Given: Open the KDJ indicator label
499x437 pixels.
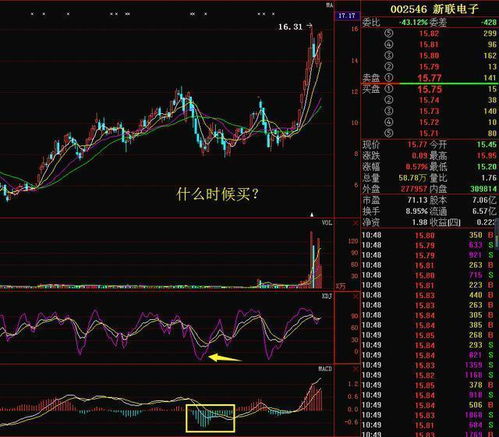Looking at the screenshot, I should coord(327,296).
